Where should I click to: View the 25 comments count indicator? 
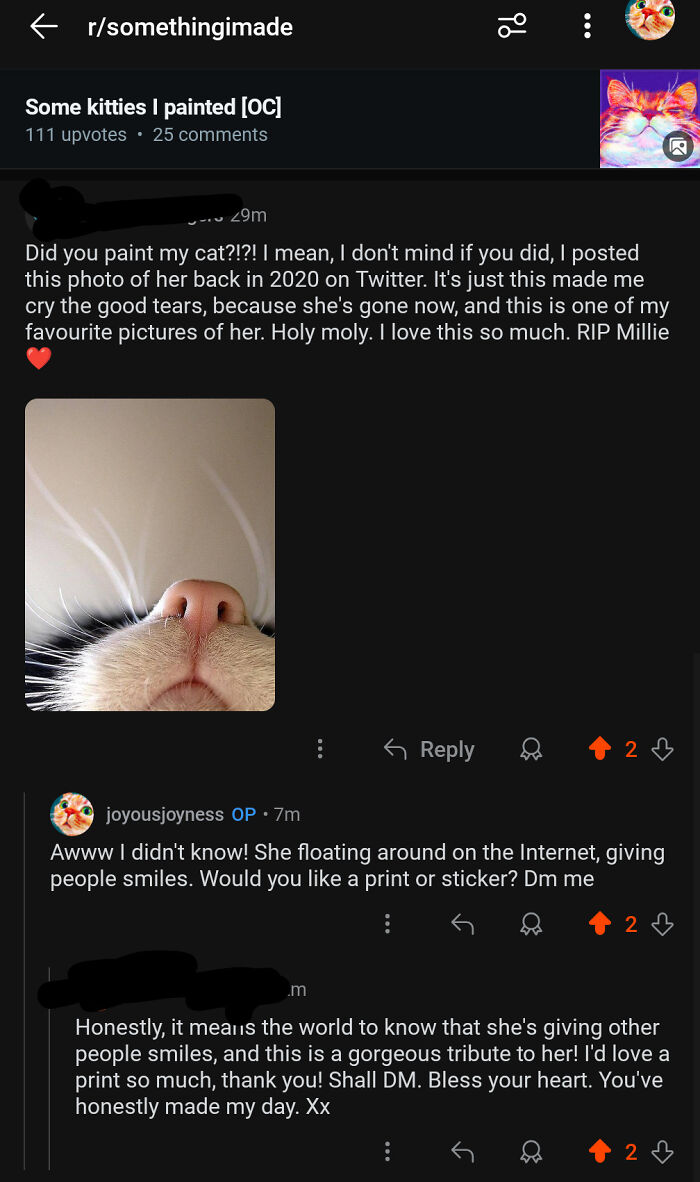(x=210, y=135)
